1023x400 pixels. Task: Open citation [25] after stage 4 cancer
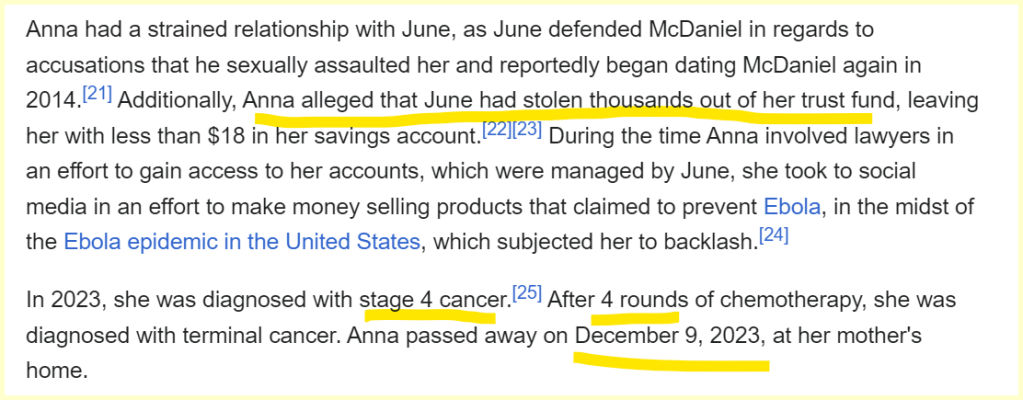coord(526,293)
